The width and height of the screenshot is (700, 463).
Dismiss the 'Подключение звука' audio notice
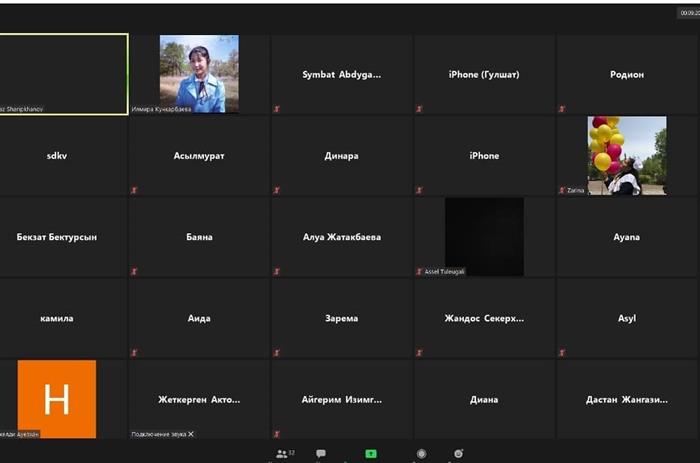tap(191, 434)
